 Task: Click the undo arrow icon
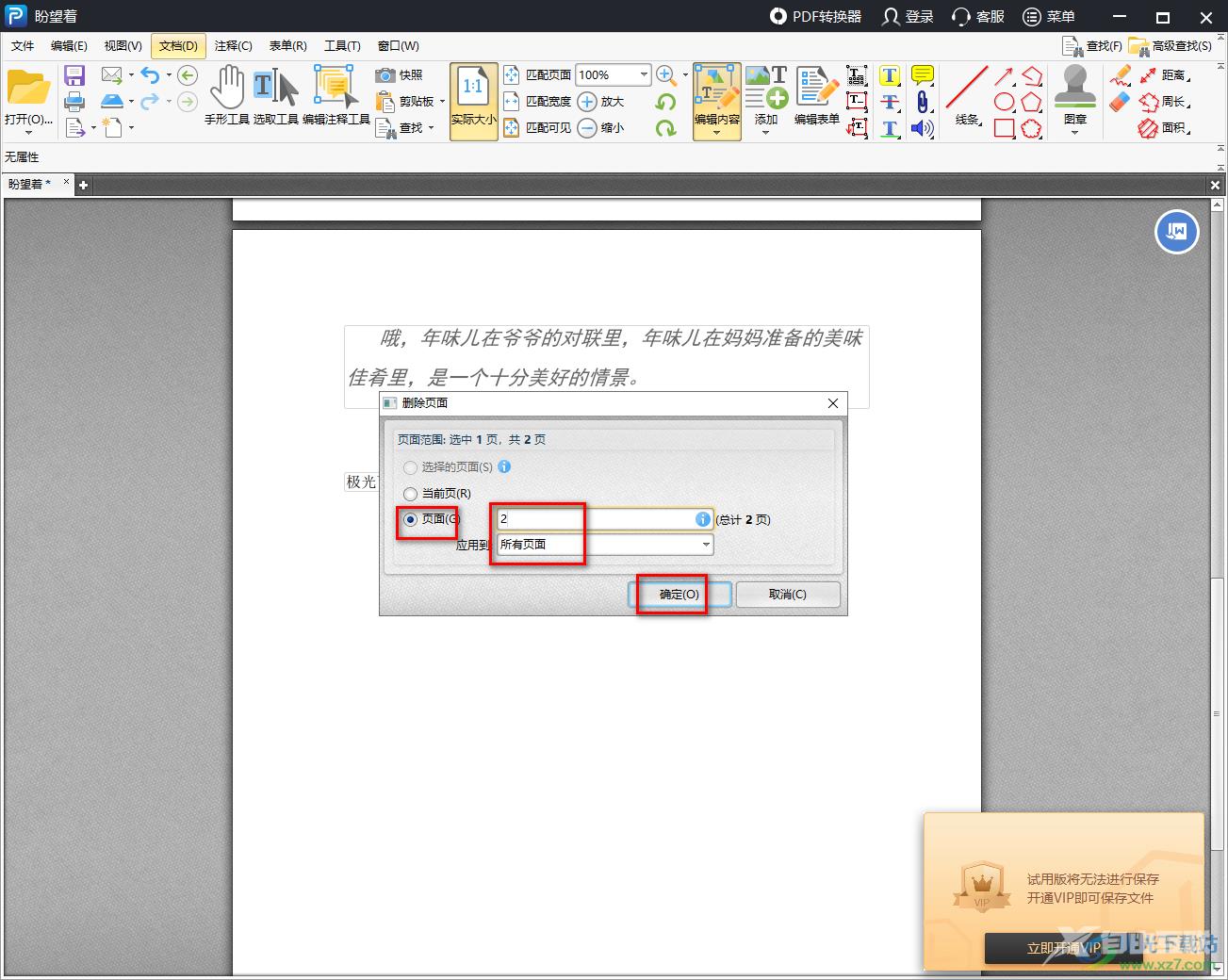coord(150,74)
